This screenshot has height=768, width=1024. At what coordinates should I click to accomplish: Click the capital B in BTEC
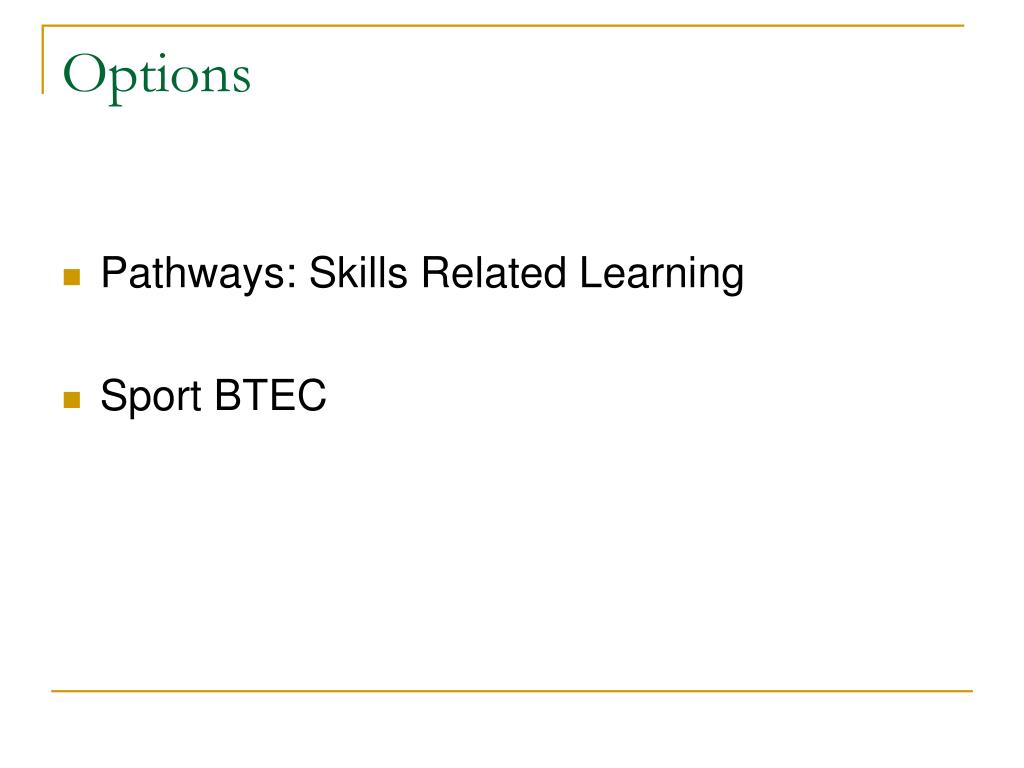click(x=229, y=394)
